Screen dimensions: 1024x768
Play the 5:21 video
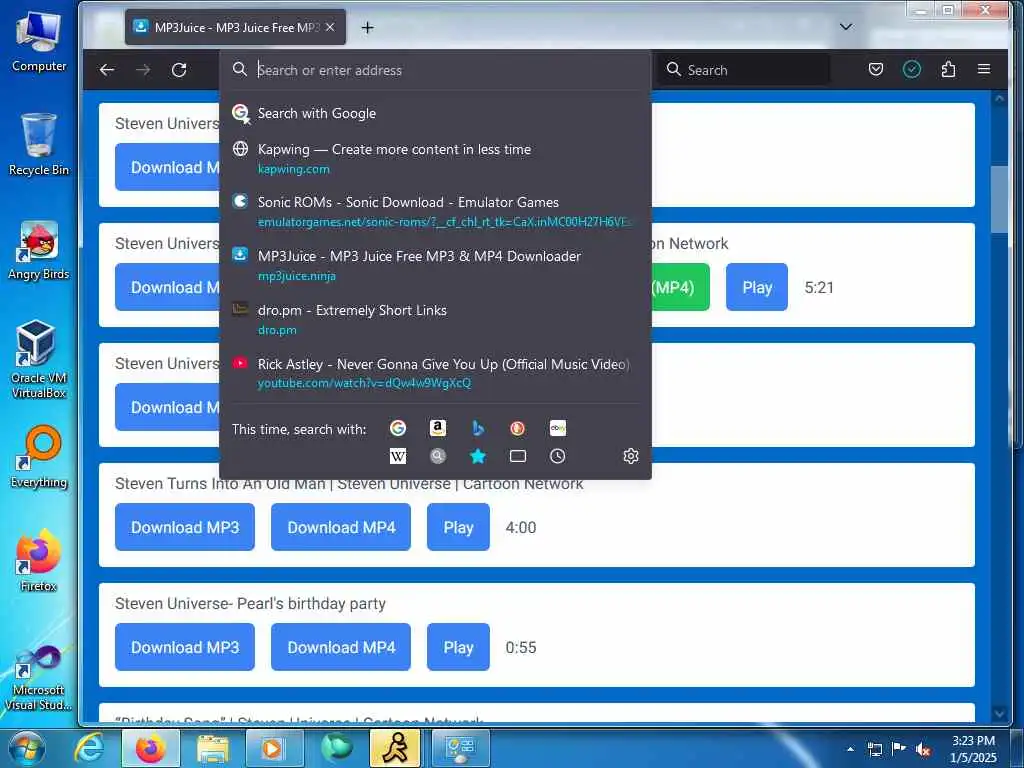(757, 287)
